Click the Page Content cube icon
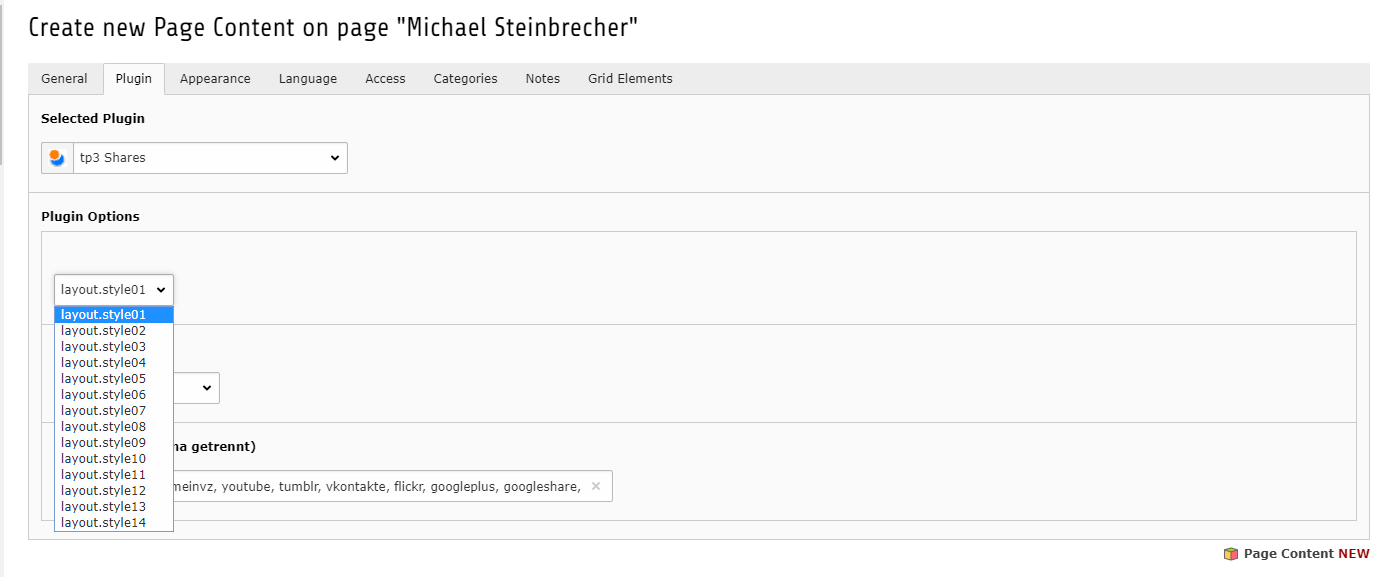 1230,554
